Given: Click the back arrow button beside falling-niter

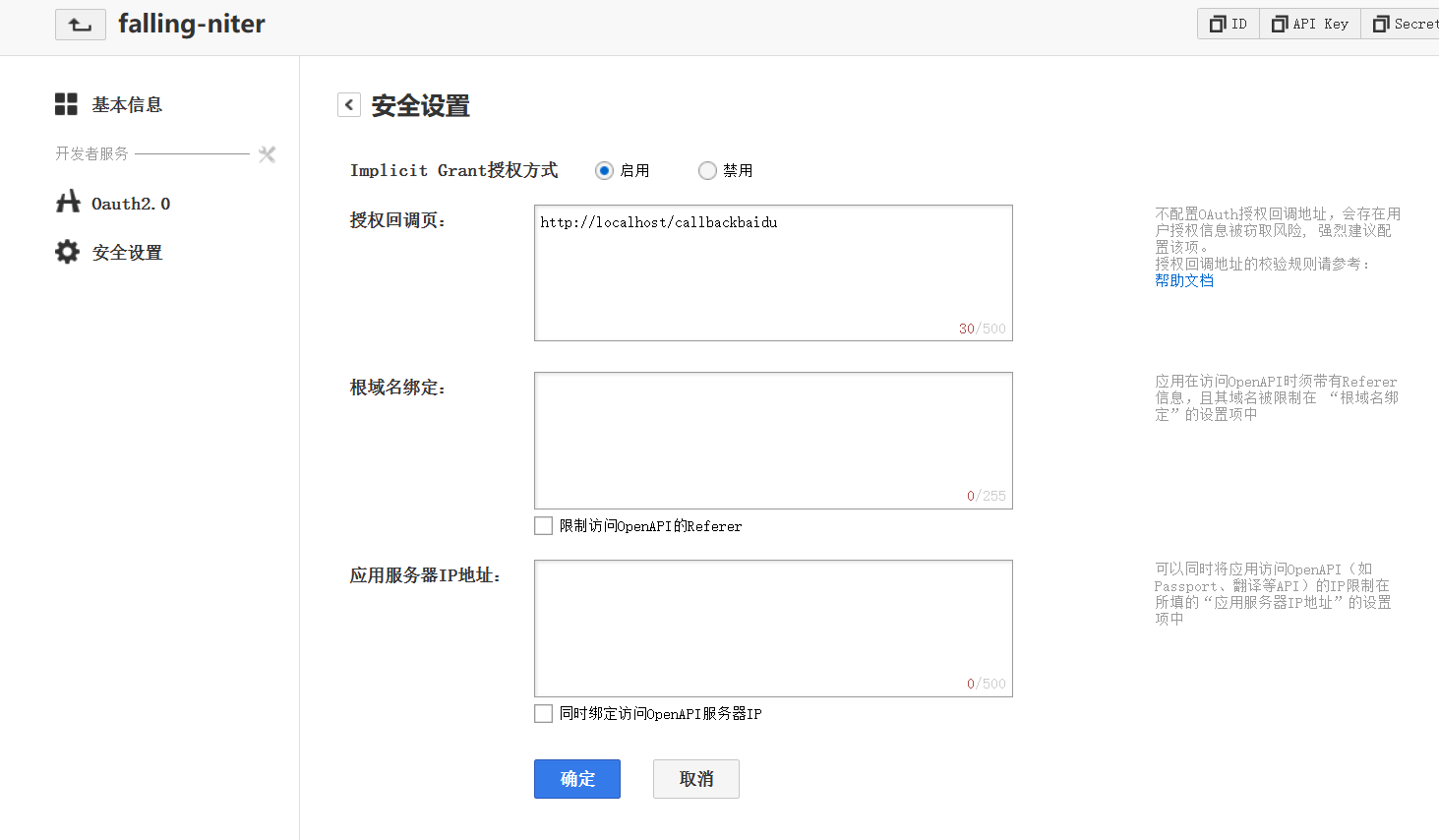Looking at the screenshot, I should click(x=81, y=25).
